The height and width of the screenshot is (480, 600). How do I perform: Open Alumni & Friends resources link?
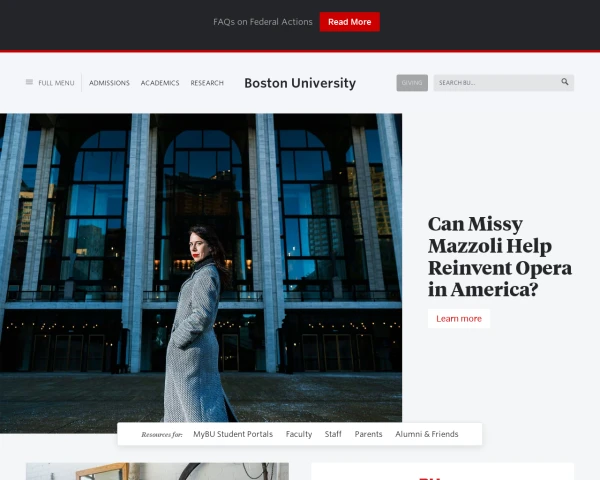[427, 434]
